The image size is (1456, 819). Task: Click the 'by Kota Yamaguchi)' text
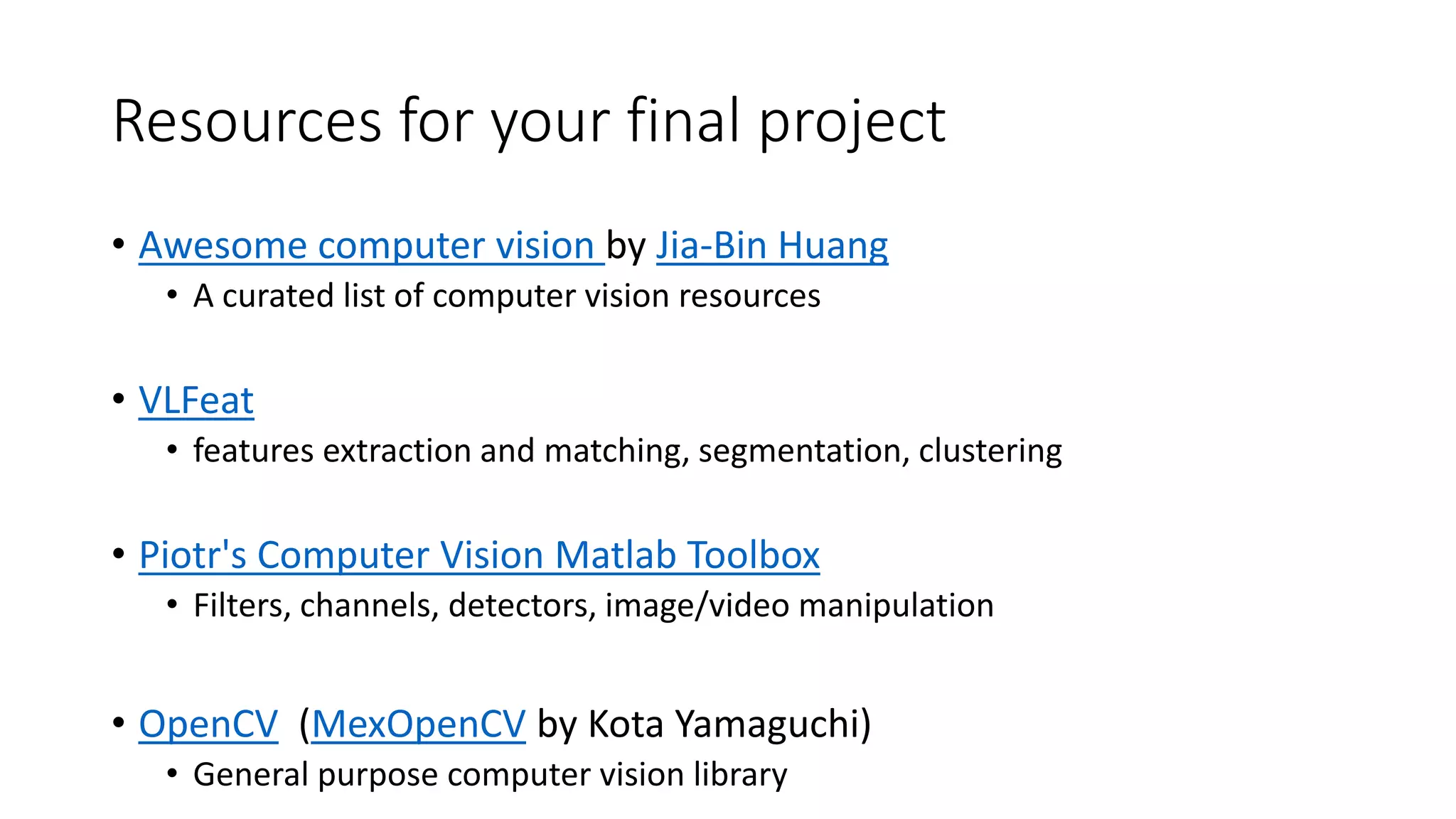(704, 724)
